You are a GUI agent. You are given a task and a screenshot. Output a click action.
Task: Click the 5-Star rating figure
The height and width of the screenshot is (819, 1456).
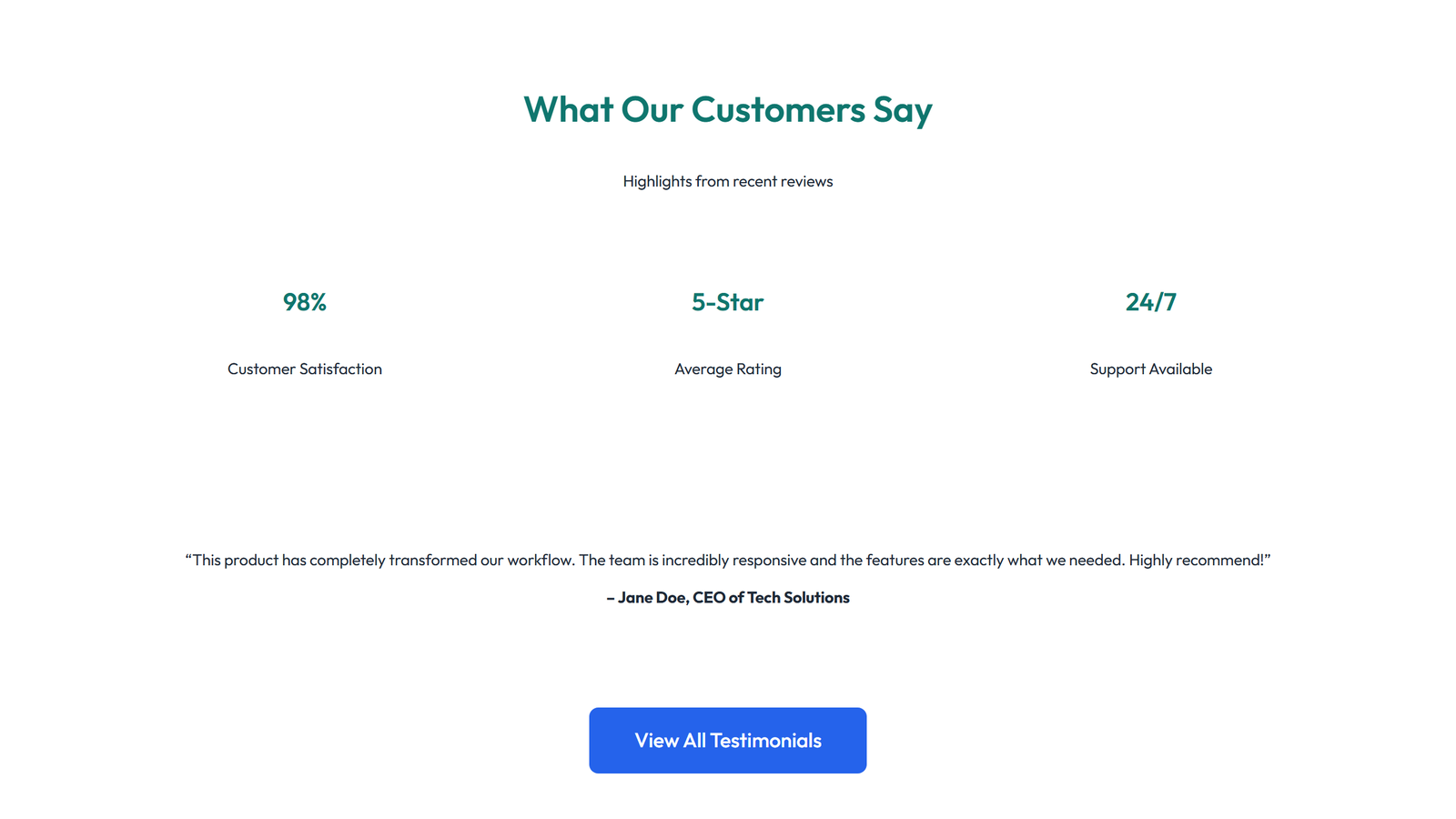(x=727, y=302)
